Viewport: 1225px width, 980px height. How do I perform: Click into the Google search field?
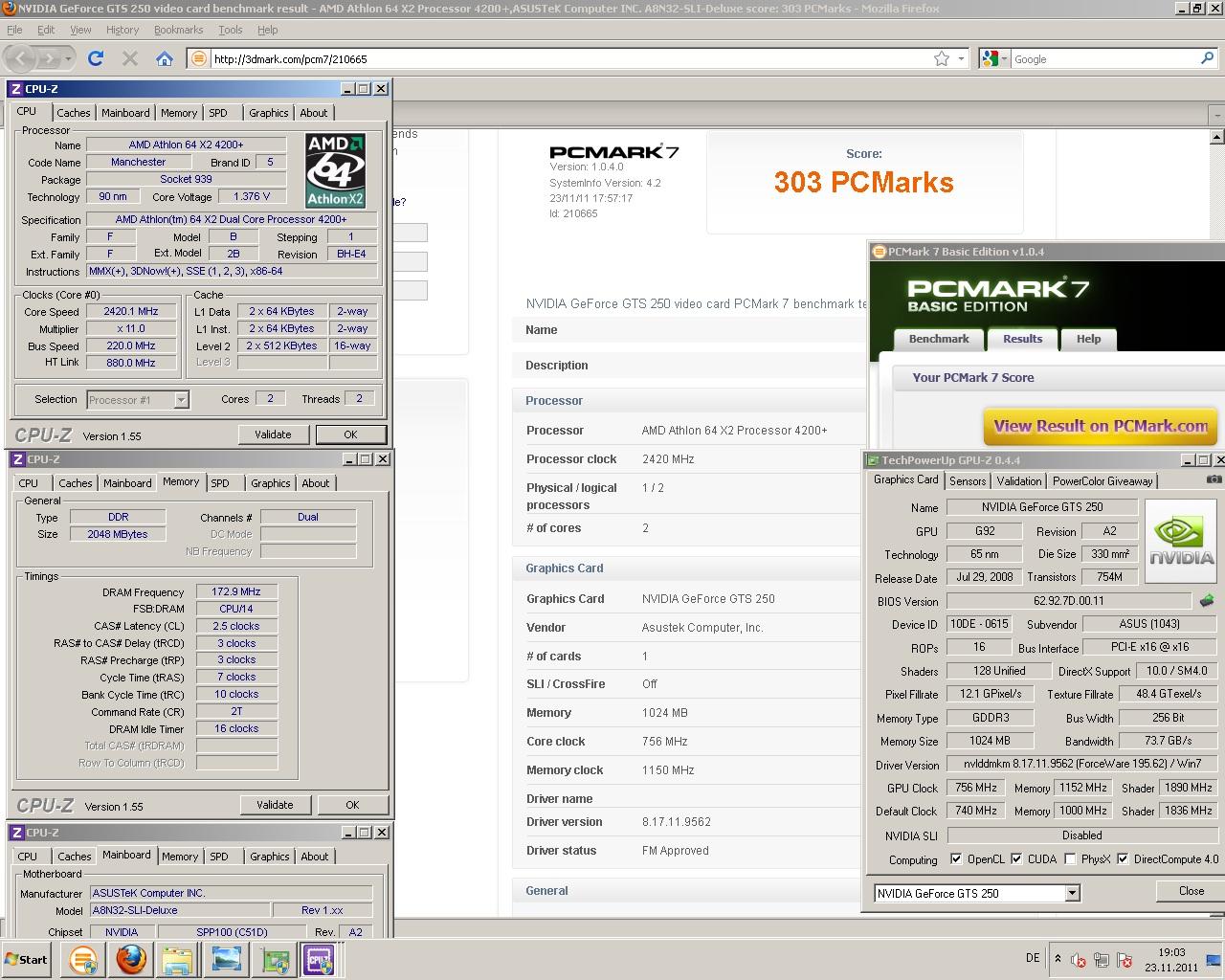pyautogui.click(x=1102, y=58)
